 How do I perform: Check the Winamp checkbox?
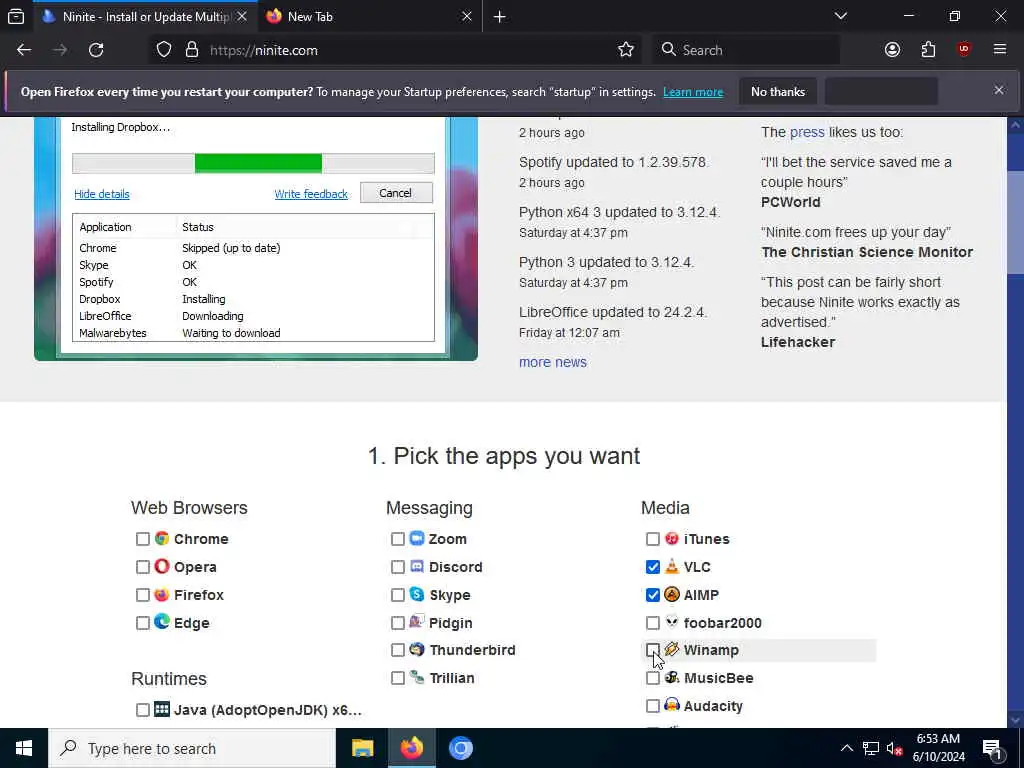pos(652,650)
